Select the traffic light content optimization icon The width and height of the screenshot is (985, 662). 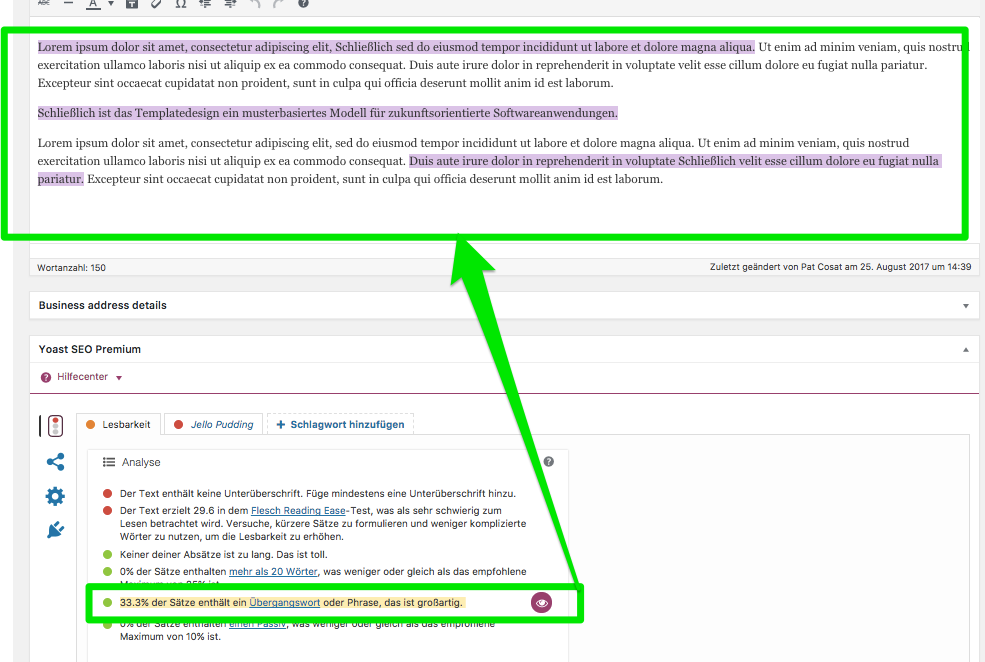coord(55,426)
